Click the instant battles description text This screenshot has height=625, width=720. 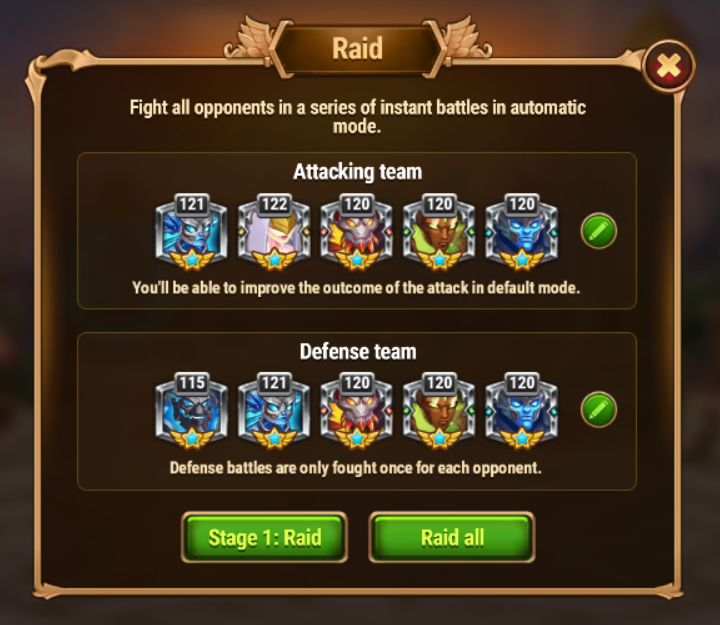(358, 117)
